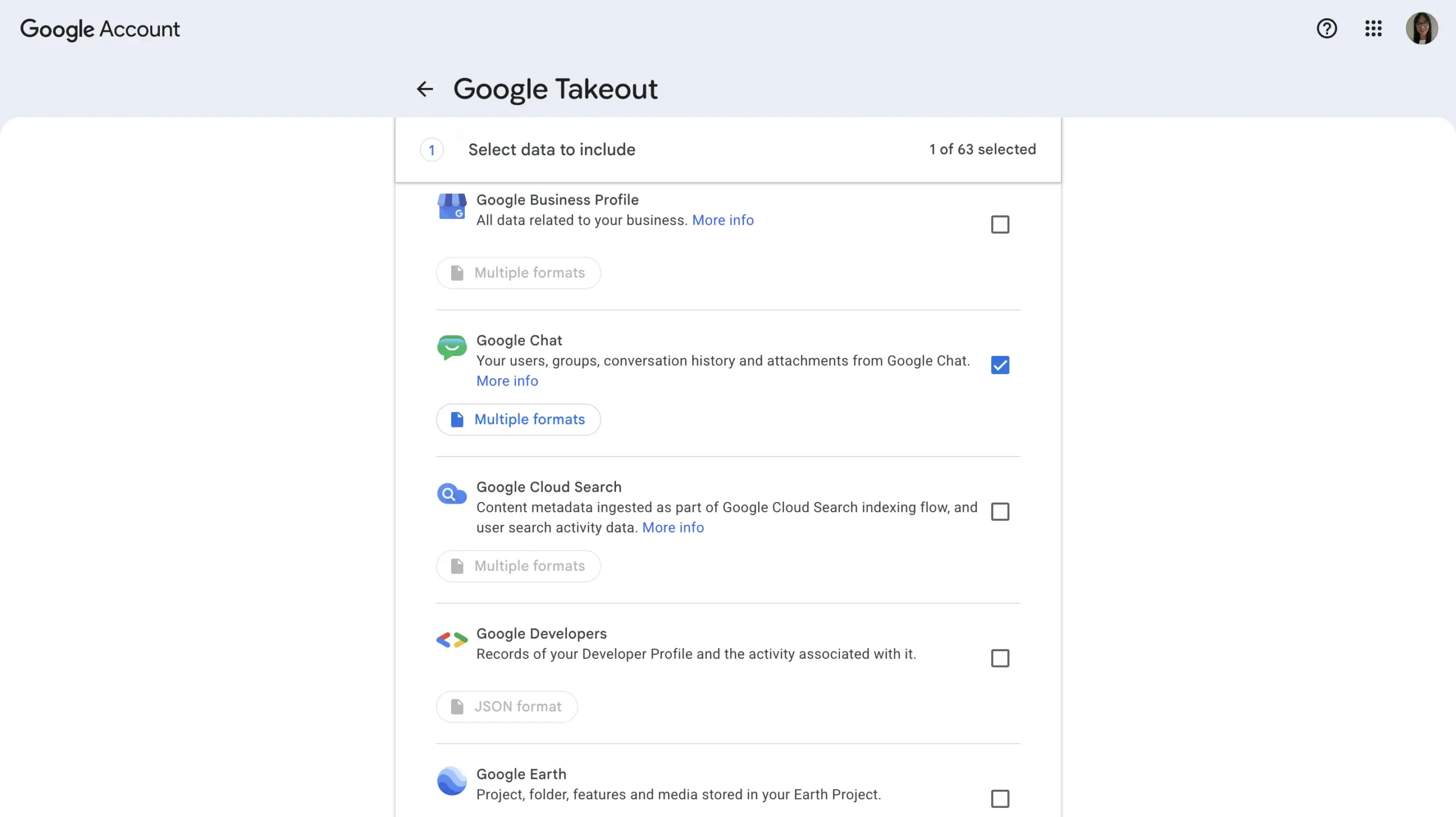Open the account profile picture

(x=1421, y=28)
